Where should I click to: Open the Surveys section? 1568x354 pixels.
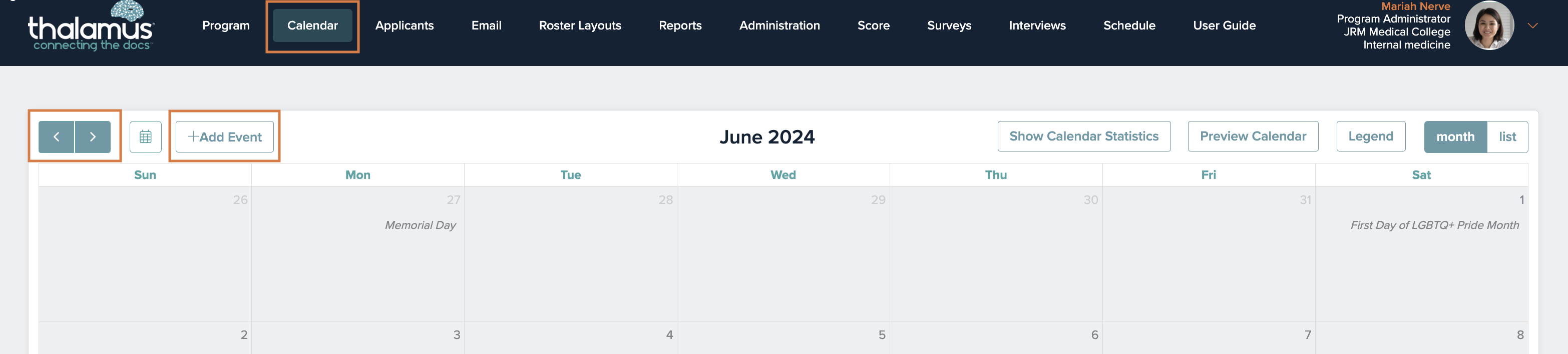949,25
